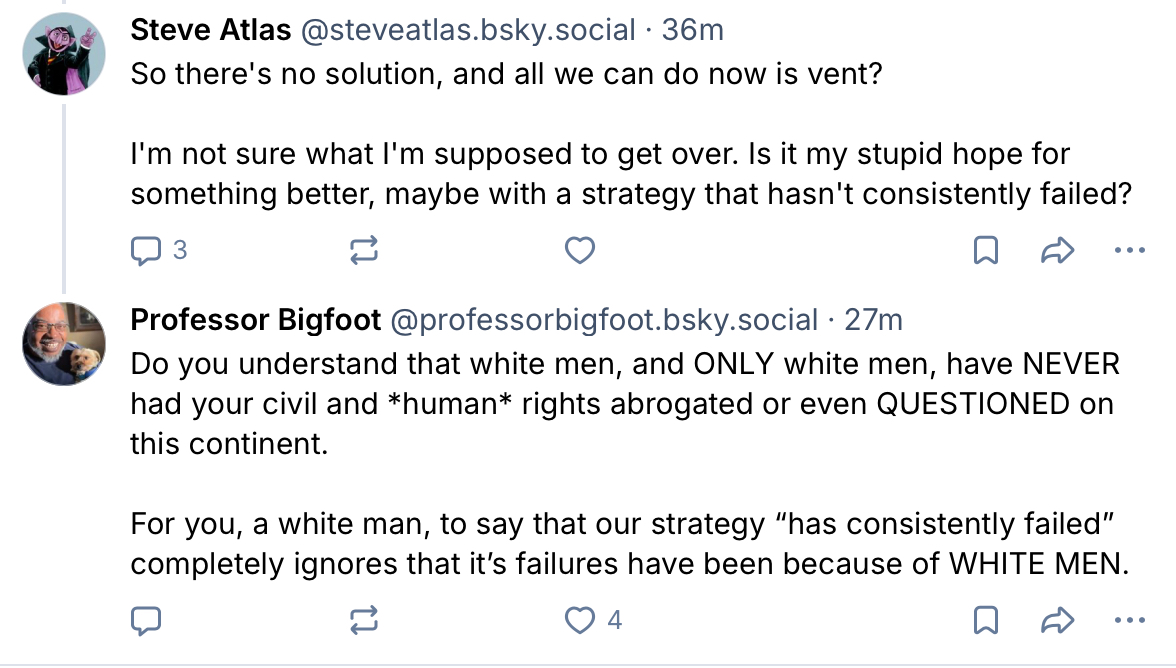Visit Professor Bigfoot display name profile
Image resolution: width=1176 pixels, height=668 pixels.
[255, 320]
